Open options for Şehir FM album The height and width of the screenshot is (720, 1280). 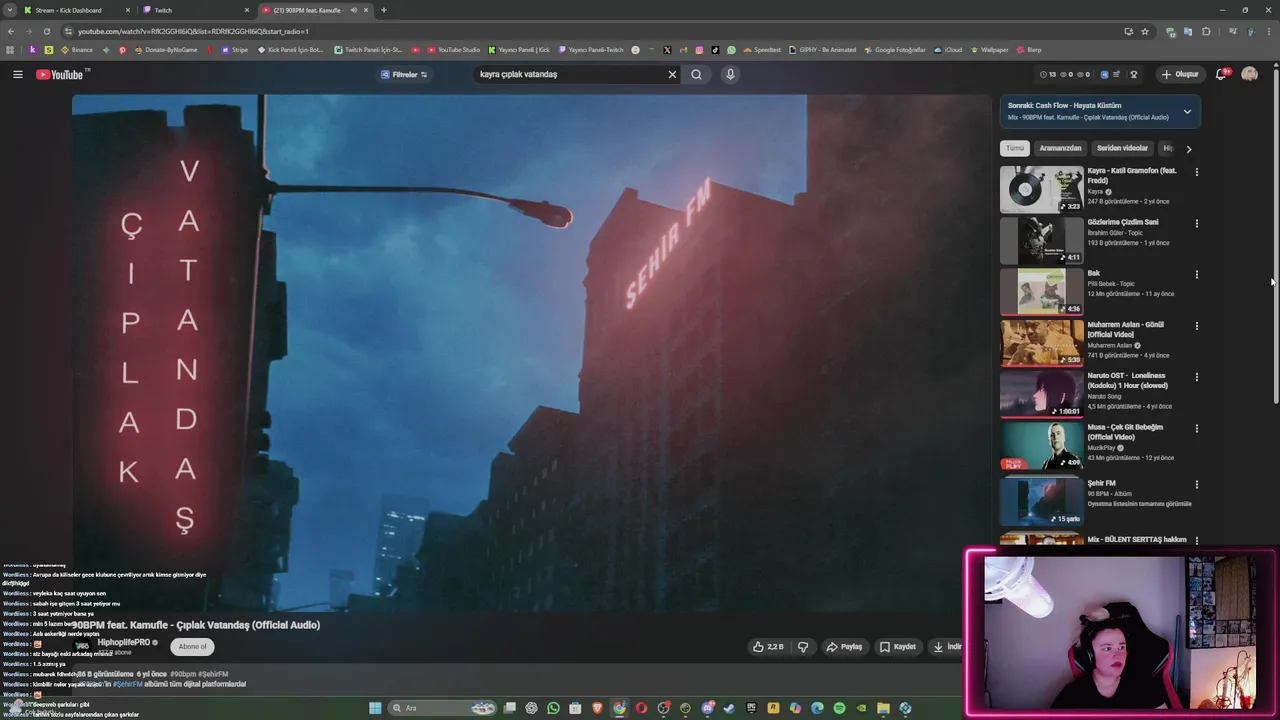pyautogui.click(x=1196, y=484)
